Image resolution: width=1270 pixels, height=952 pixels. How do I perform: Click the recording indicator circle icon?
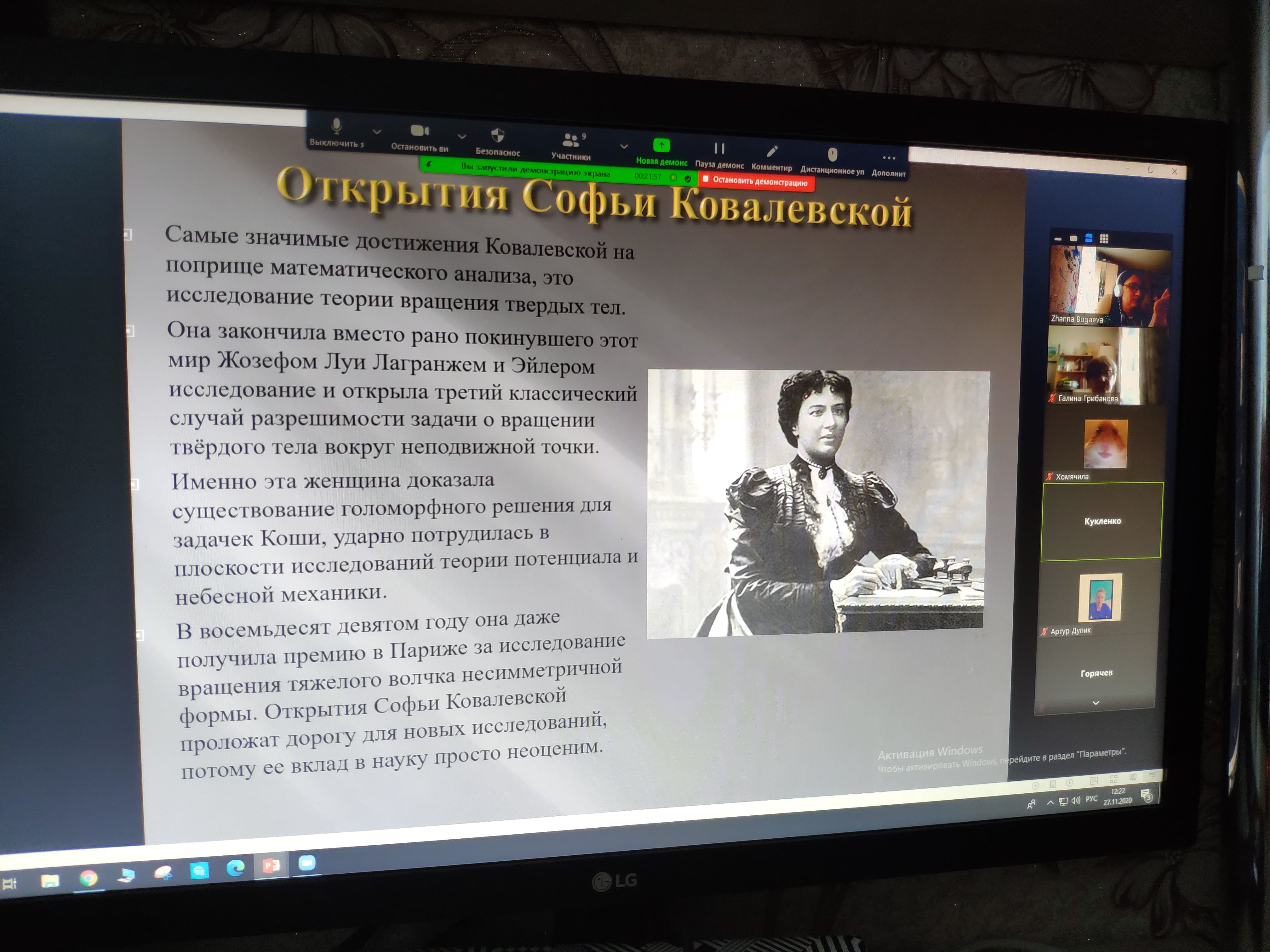click(x=674, y=178)
